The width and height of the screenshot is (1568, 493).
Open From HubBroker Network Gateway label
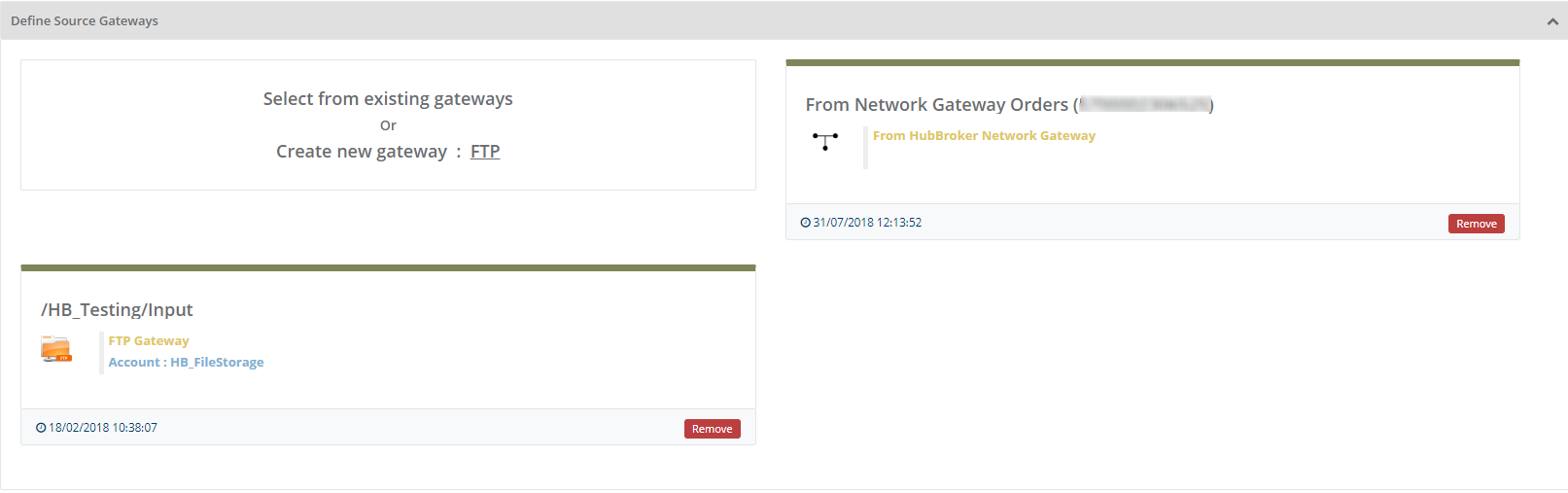click(984, 136)
